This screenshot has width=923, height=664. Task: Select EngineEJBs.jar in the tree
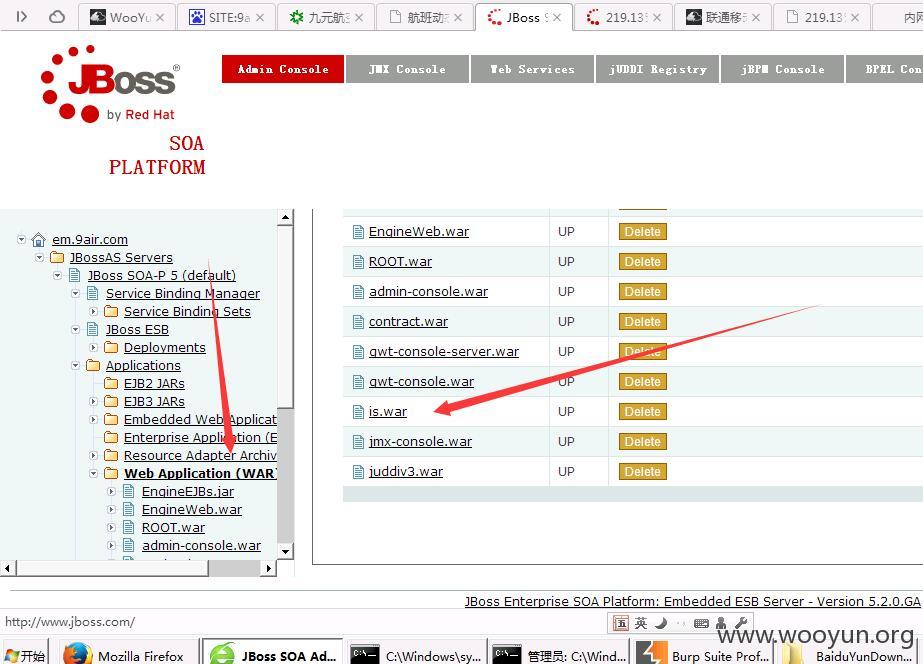[188, 492]
